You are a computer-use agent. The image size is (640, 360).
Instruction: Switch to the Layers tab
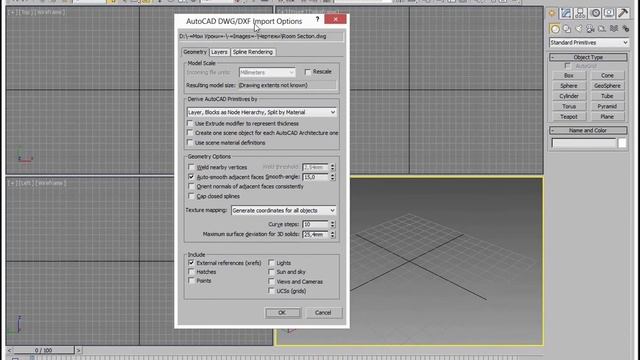[x=219, y=52]
